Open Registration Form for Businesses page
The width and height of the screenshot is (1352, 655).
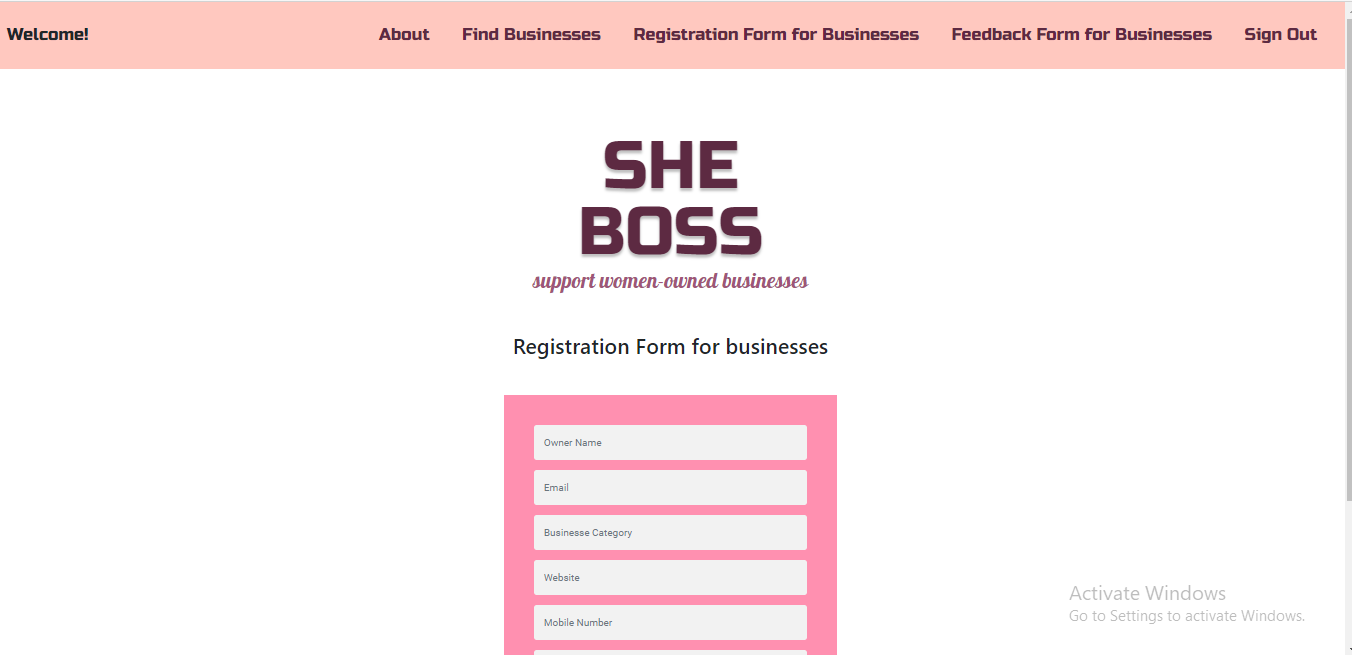click(x=776, y=33)
